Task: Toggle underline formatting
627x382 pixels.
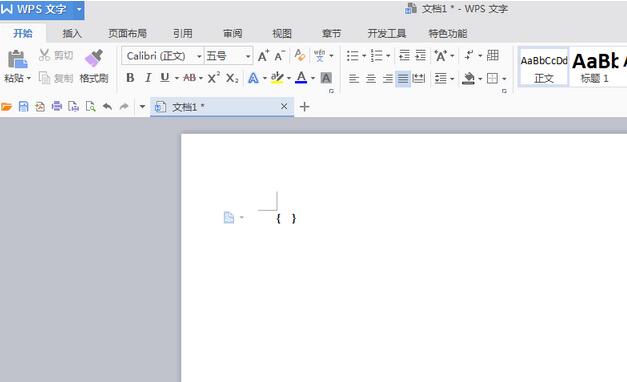Action: [165, 78]
